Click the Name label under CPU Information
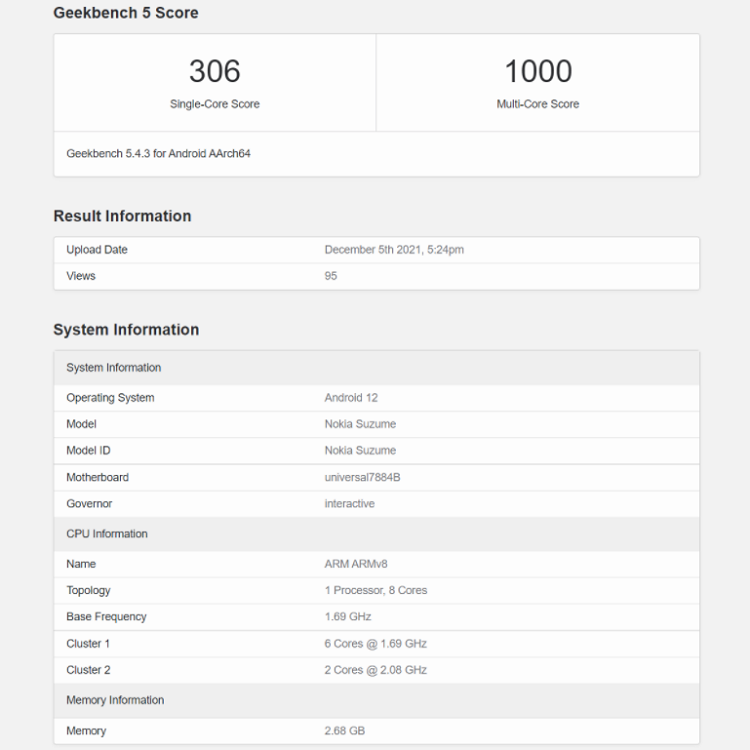This screenshot has height=750, width=750. pos(81,564)
